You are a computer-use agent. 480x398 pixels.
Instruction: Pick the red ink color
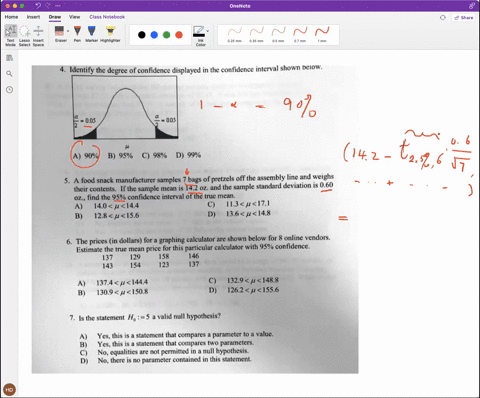point(179,35)
